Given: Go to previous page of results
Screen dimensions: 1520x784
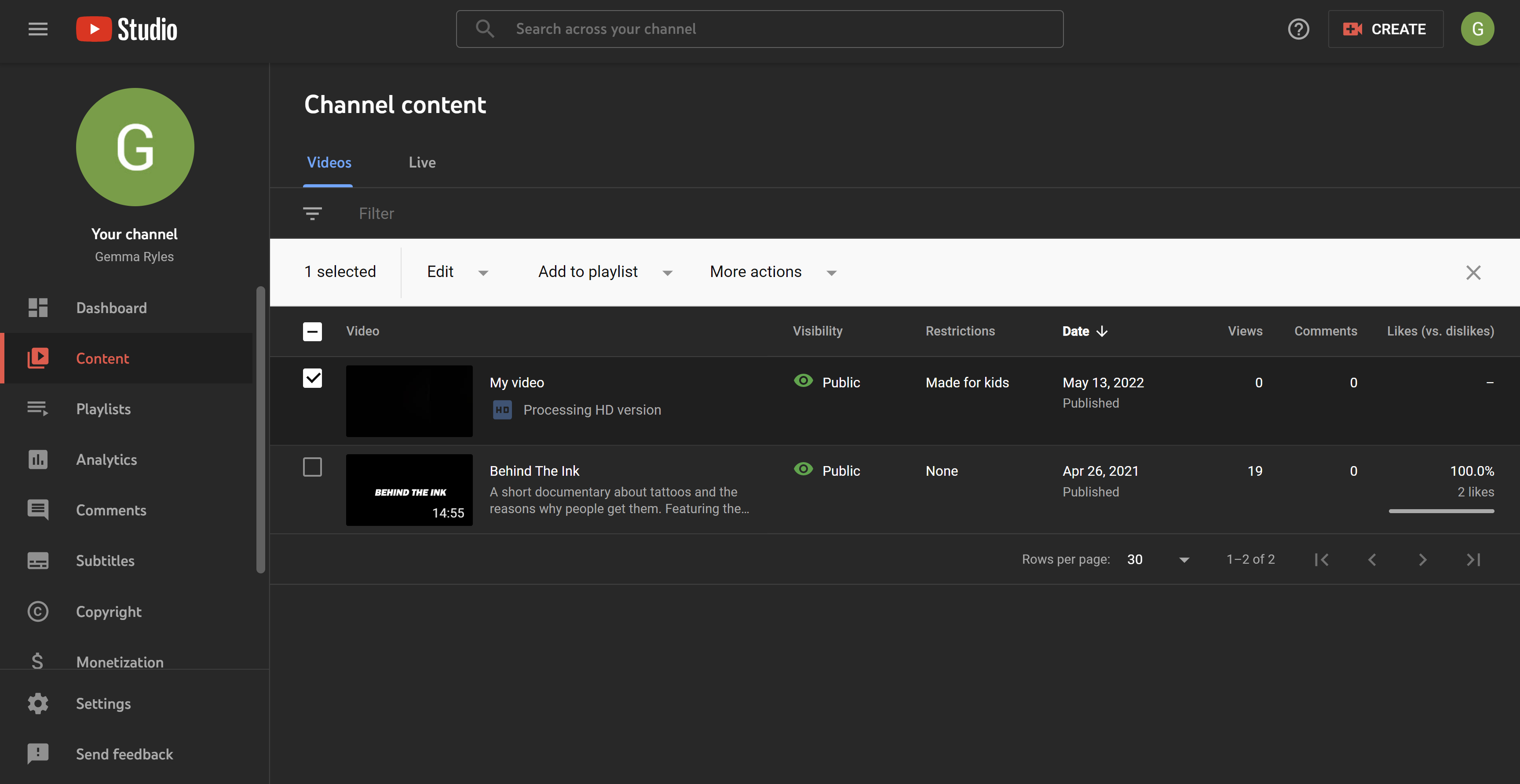Looking at the screenshot, I should pyautogui.click(x=1372, y=559).
